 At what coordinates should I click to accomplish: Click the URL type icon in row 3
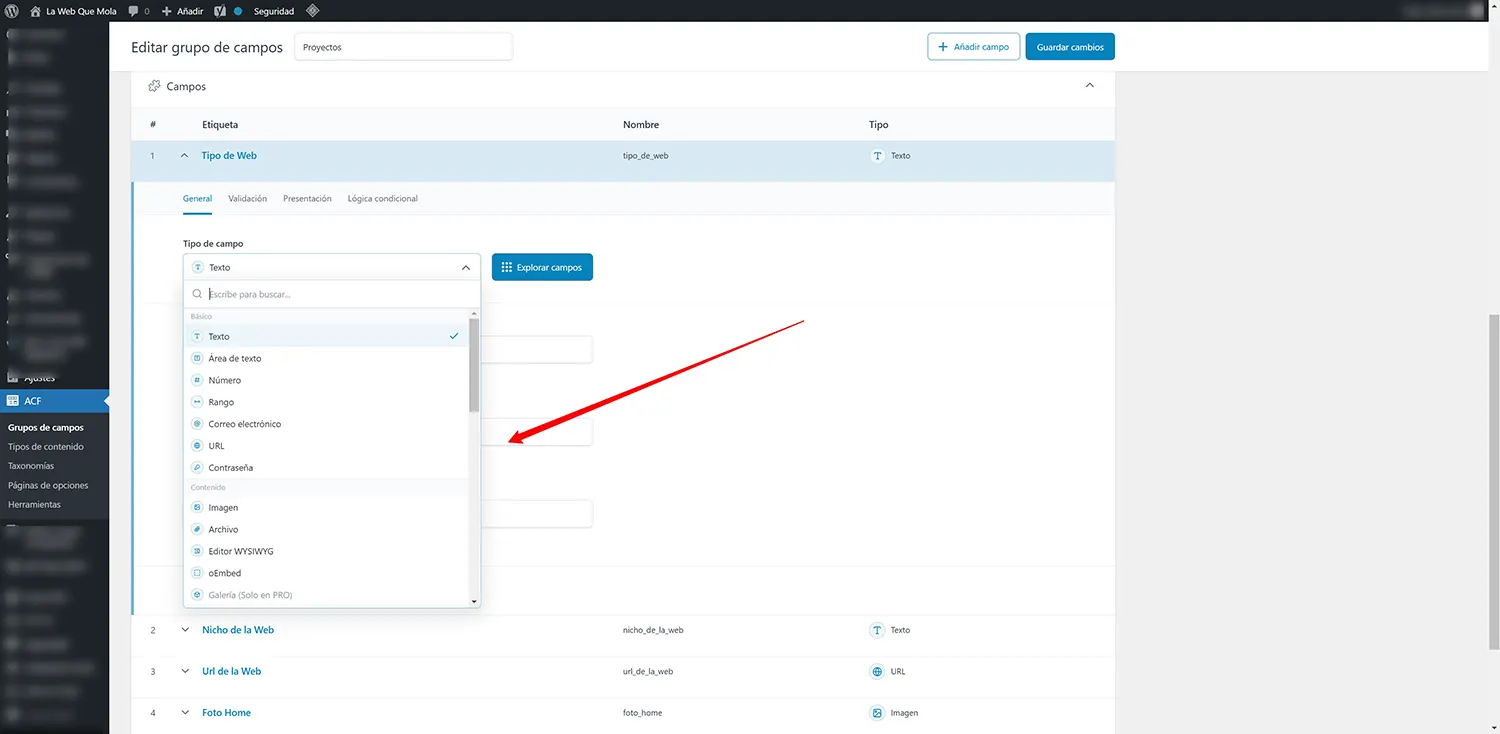[x=877, y=672]
